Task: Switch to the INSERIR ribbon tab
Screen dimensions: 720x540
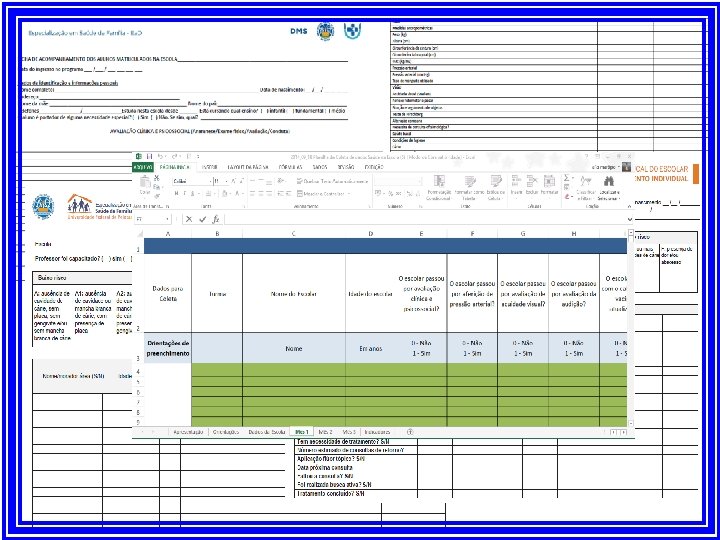Action: point(209,167)
